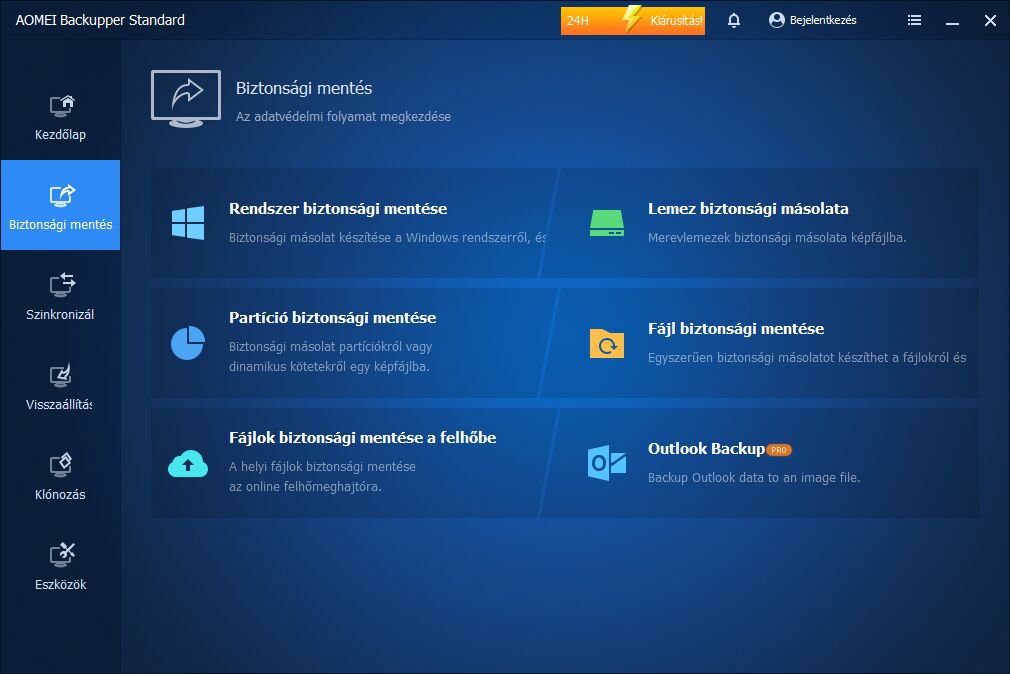The height and width of the screenshot is (674, 1010).
Task: Click the partition pie chart icon
Action: point(187,343)
